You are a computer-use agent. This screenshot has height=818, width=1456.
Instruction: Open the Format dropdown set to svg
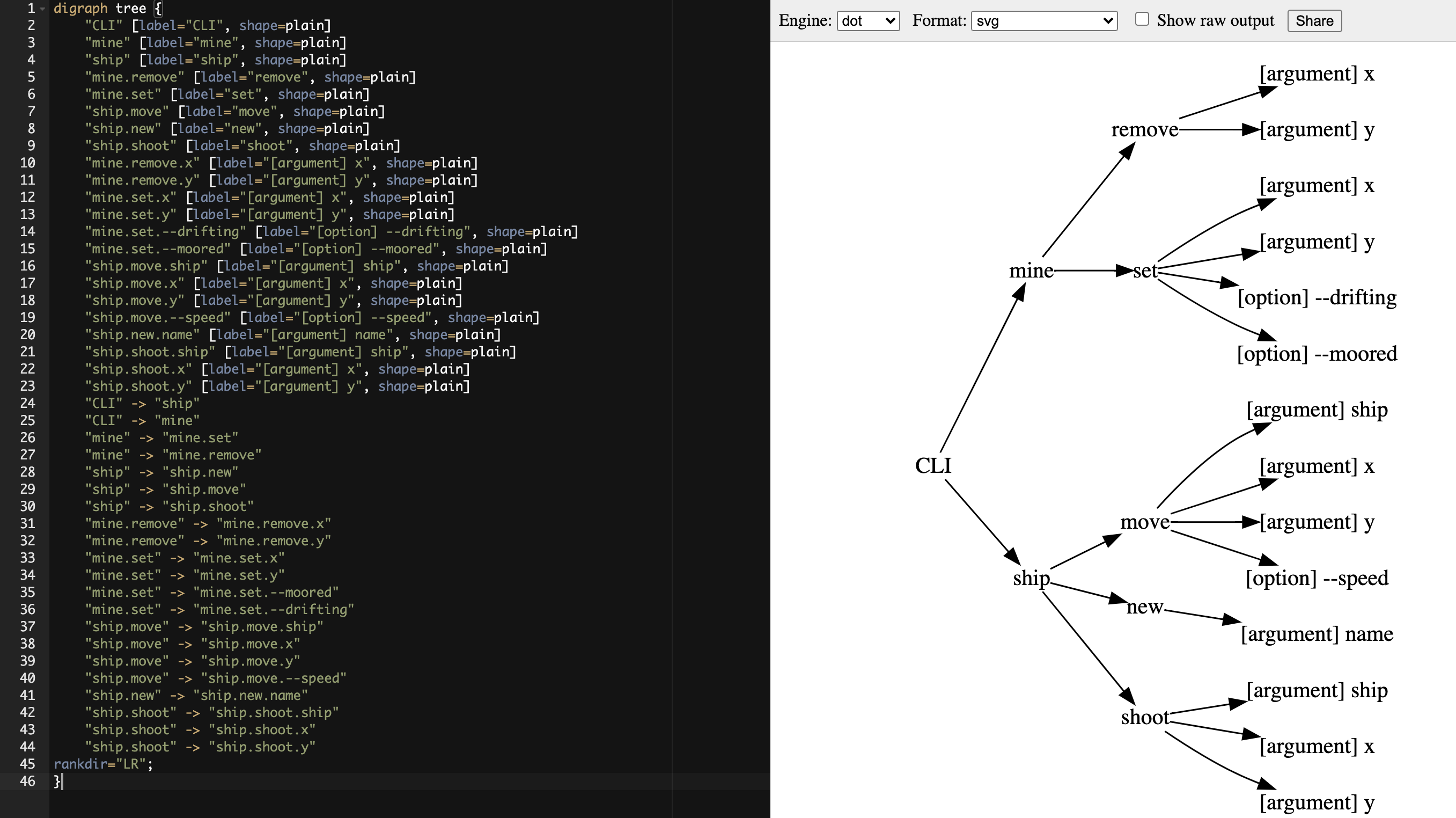point(1043,21)
